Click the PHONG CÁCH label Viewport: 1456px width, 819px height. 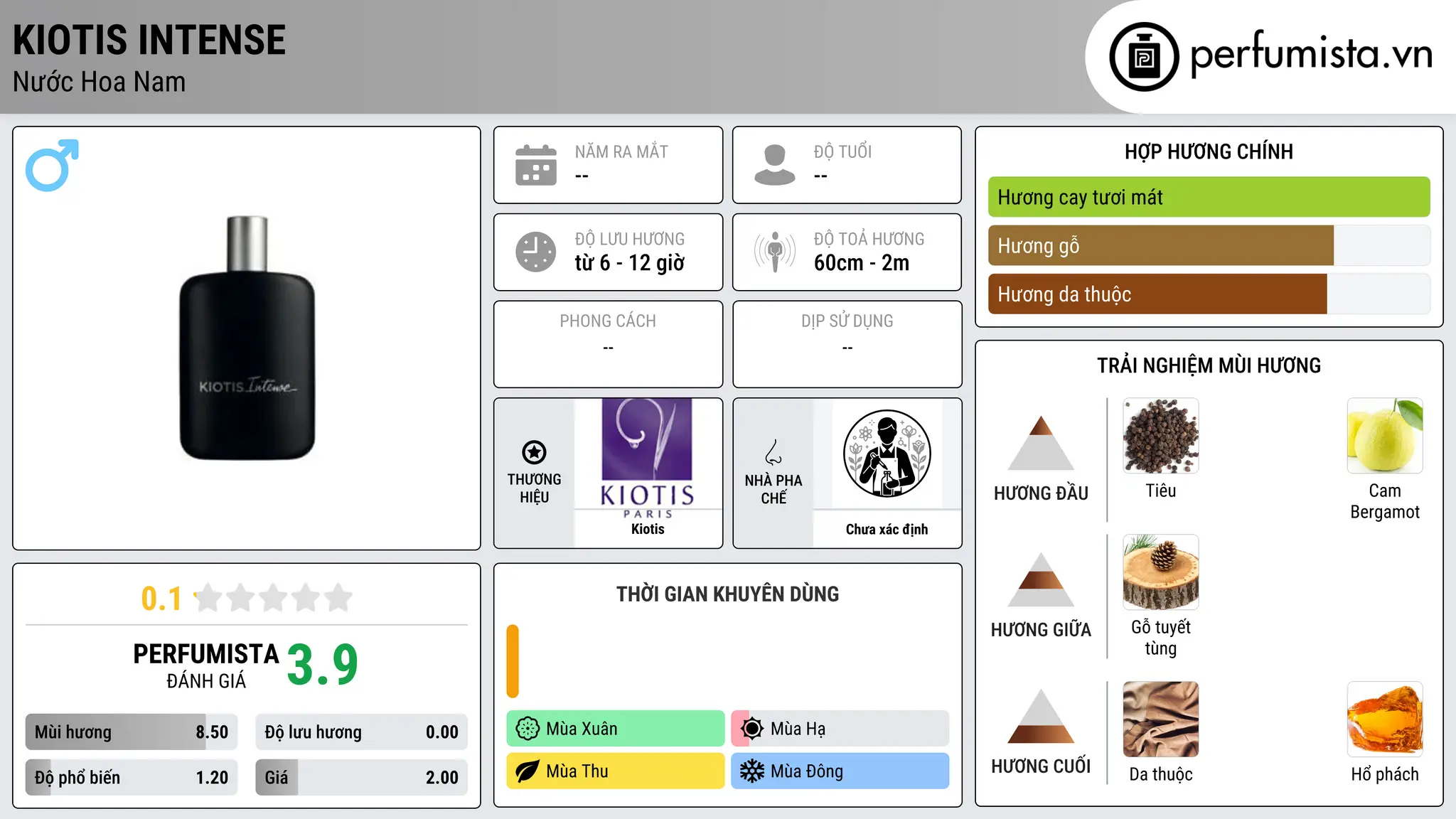pos(608,321)
